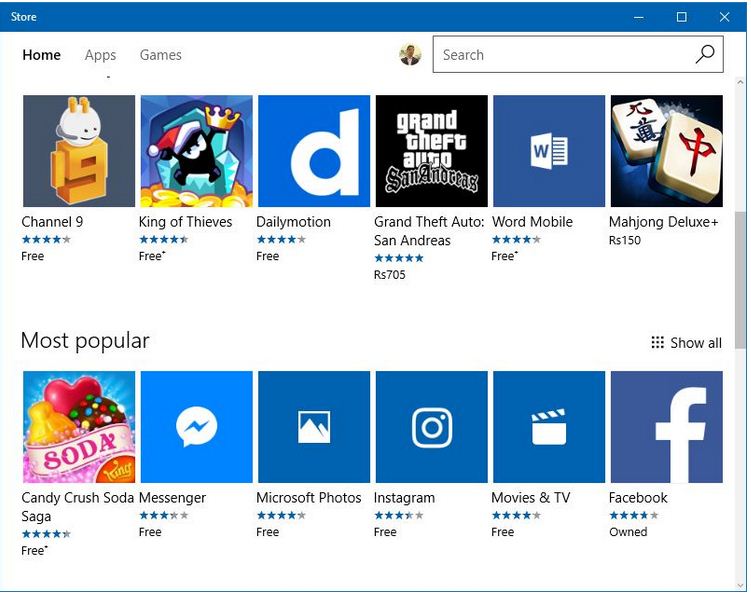Click the star rating under Messenger
This screenshot has height=593, width=751.
(x=163, y=515)
